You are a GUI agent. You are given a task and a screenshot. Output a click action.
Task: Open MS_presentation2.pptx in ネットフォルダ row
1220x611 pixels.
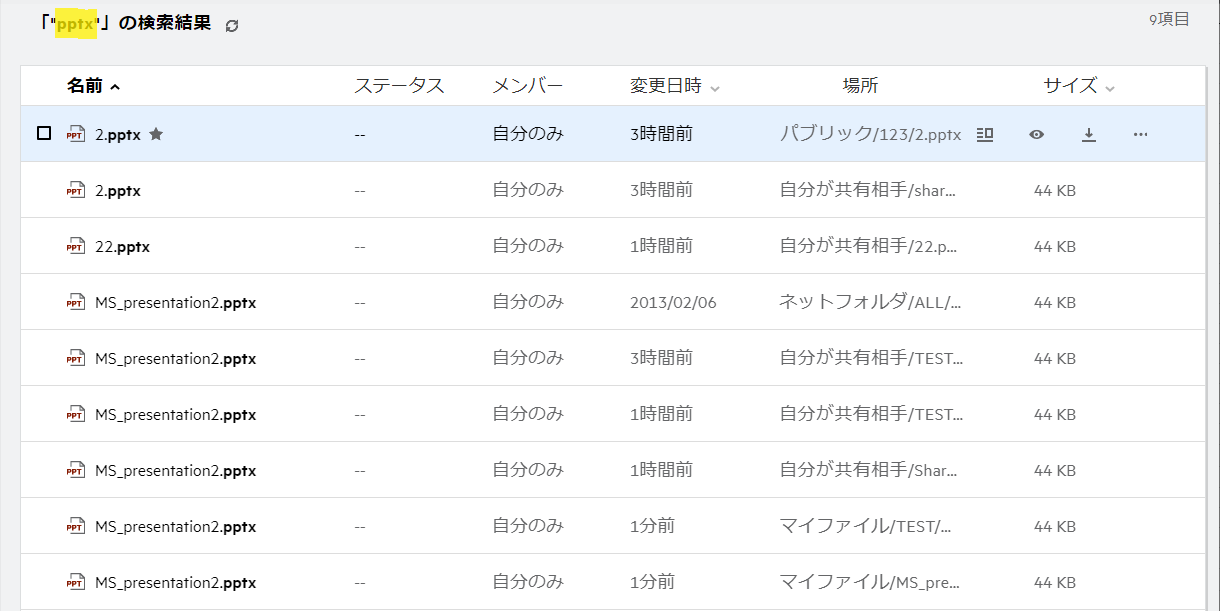point(175,302)
